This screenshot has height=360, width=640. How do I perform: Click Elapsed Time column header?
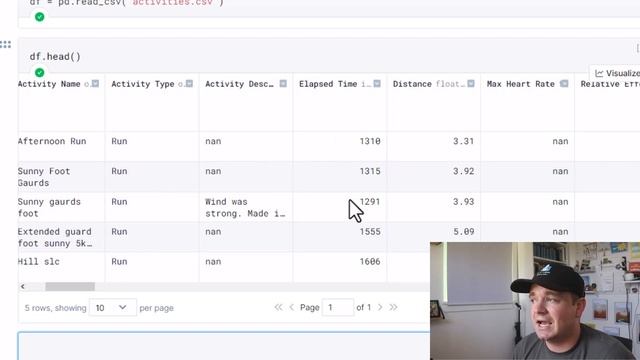pyautogui.click(x=328, y=84)
